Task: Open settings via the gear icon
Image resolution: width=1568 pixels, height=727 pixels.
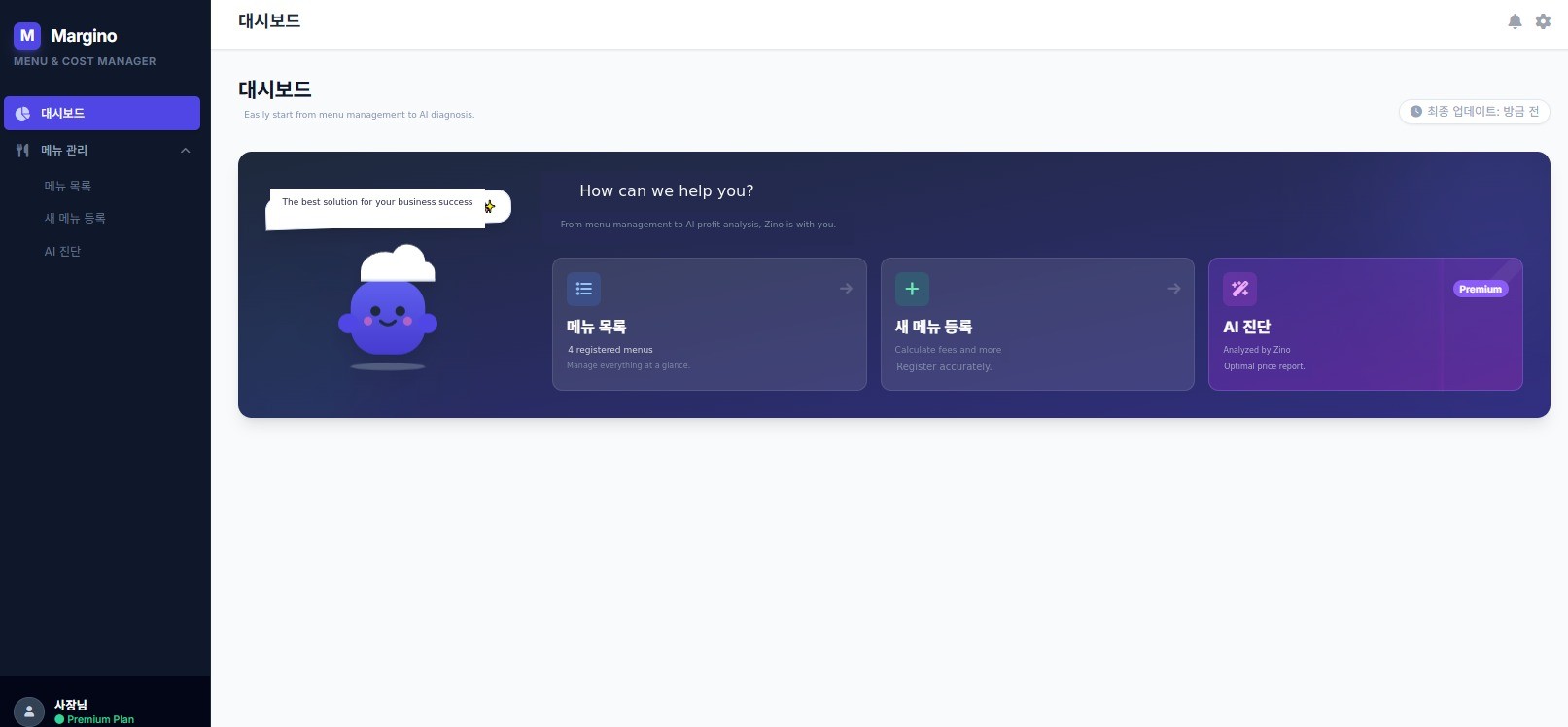Action: [x=1543, y=21]
